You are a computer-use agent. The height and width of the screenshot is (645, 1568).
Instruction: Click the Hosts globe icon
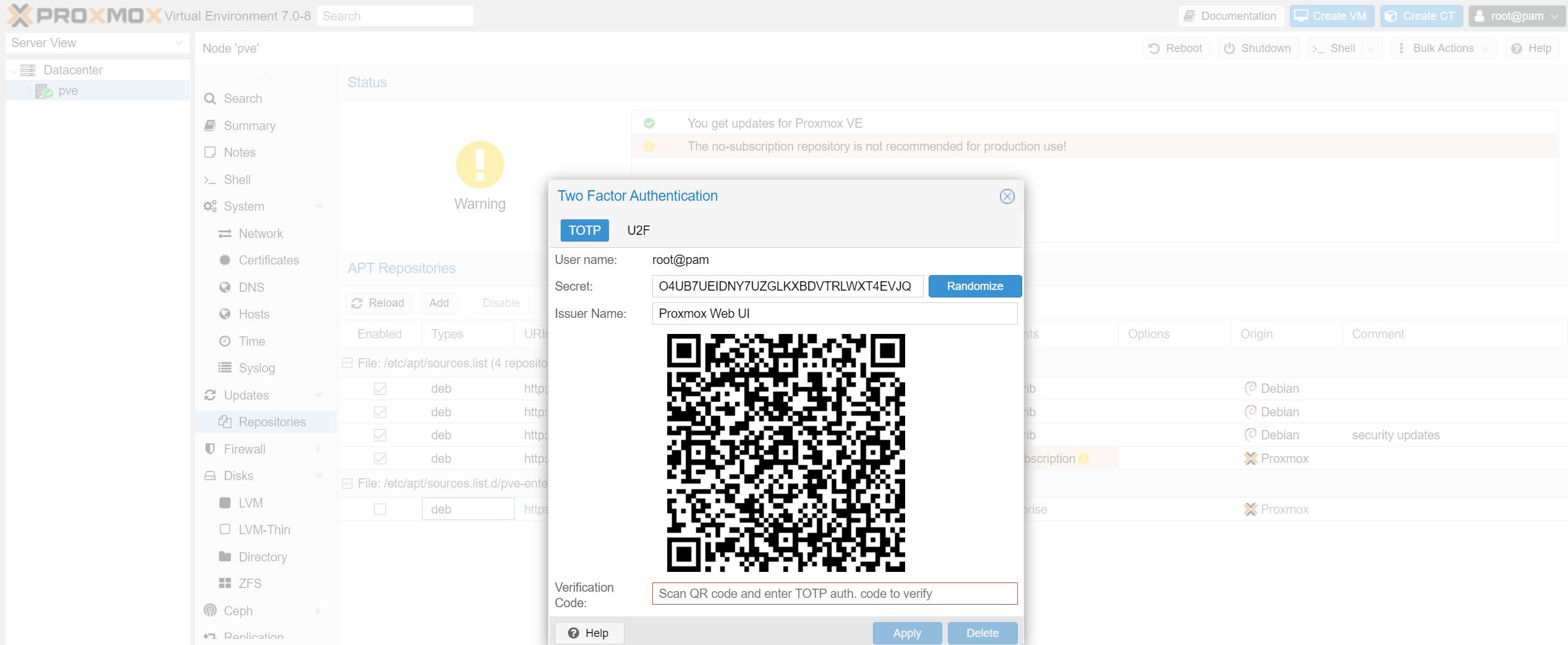tap(225, 314)
